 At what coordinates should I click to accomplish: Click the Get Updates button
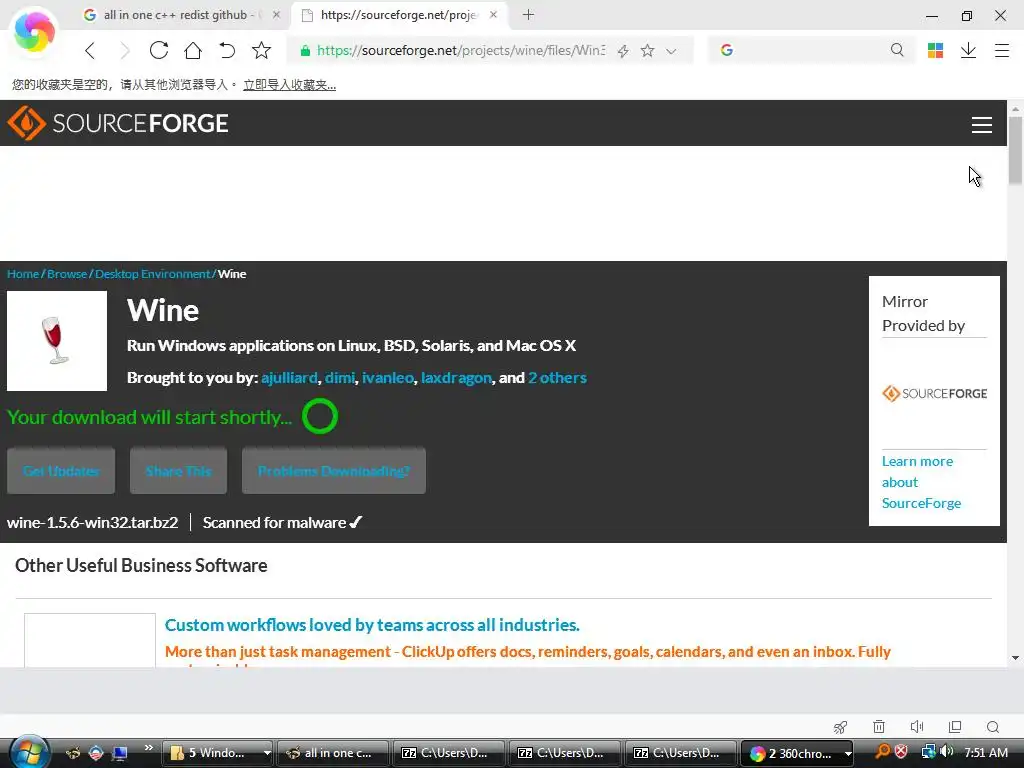pyautogui.click(x=61, y=471)
